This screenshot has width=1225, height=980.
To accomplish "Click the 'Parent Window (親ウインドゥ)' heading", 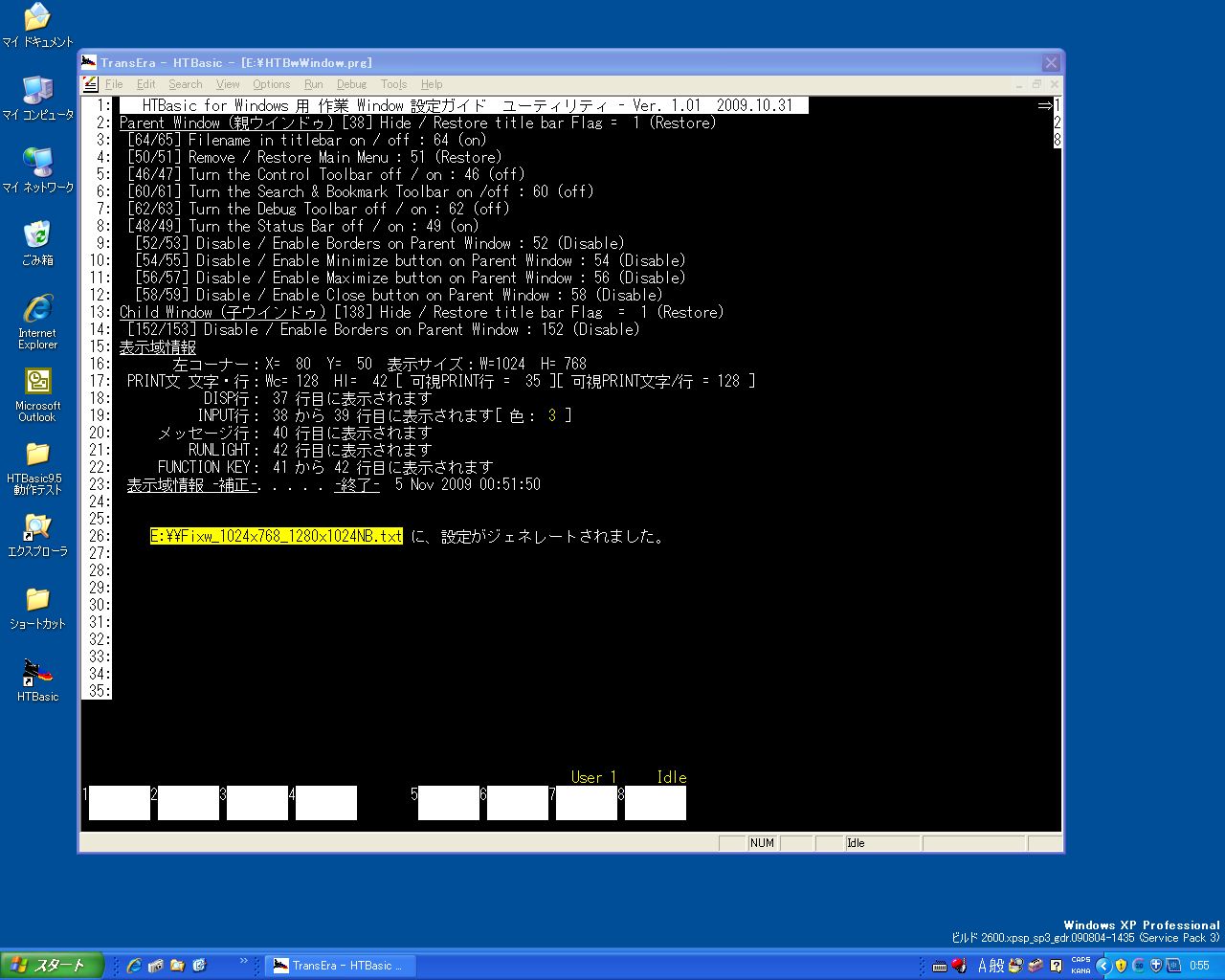I will click(226, 122).
